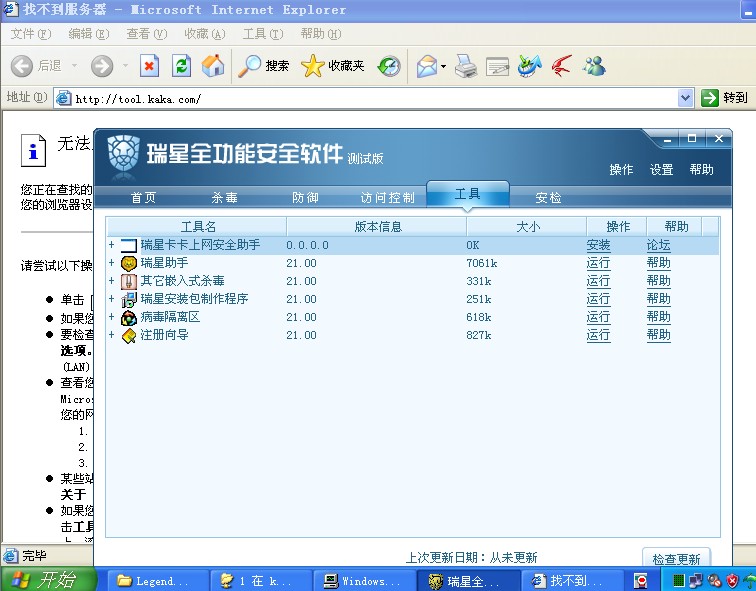
Task: Open the 编辑(E) menu in IE
Action: pyautogui.click(x=89, y=34)
